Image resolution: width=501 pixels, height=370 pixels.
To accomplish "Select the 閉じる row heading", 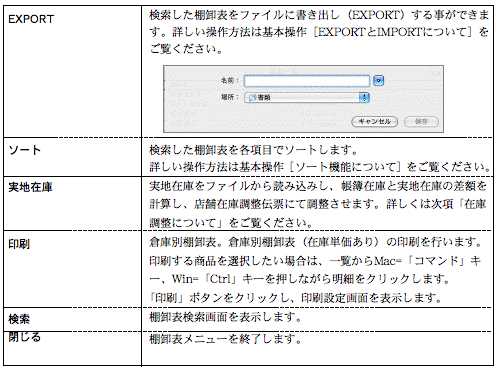I will pos(25,337).
